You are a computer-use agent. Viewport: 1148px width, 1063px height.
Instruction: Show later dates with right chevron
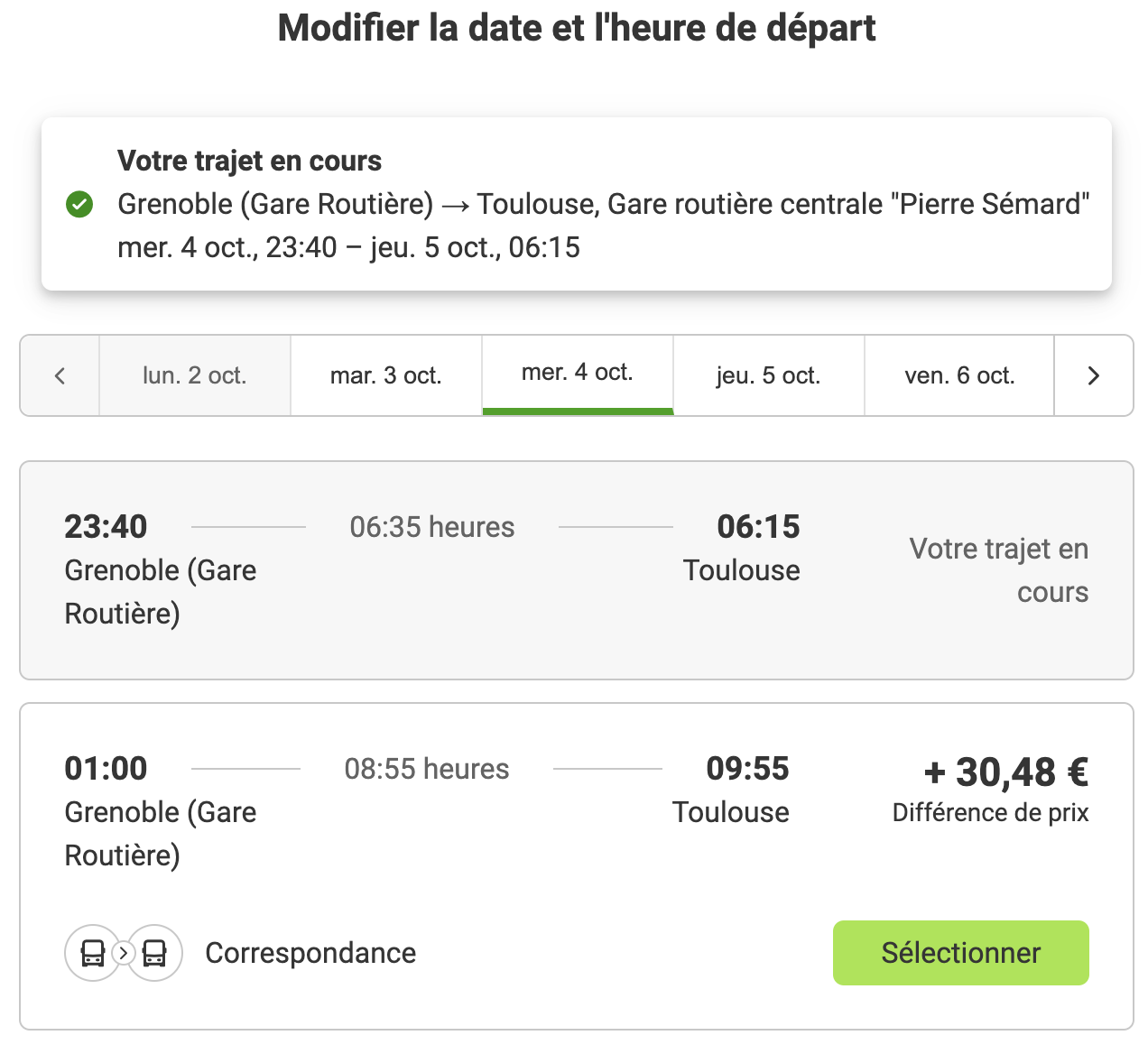pos(1093,375)
